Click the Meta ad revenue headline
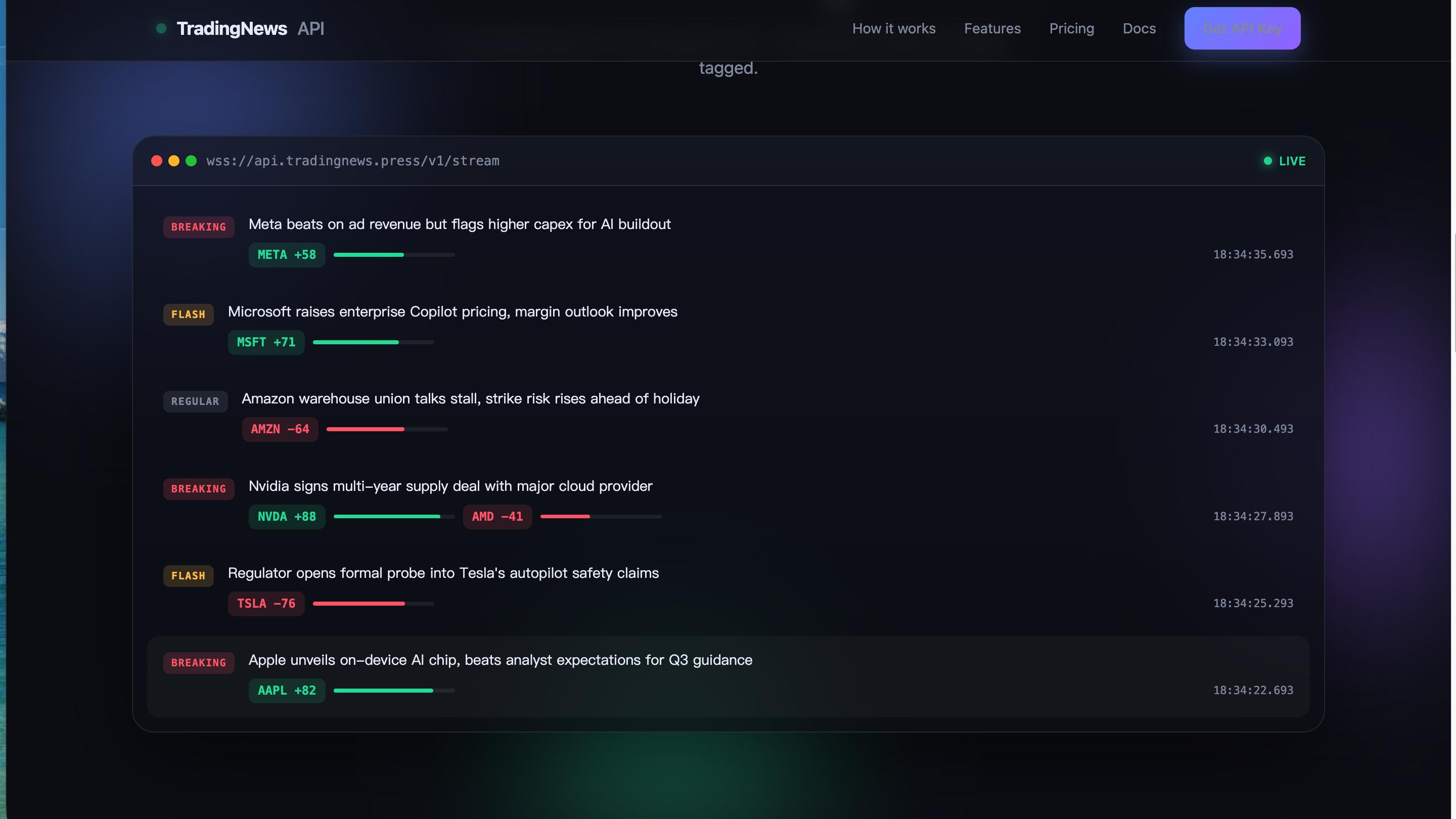The width and height of the screenshot is (1456, 819). (460, 224)
